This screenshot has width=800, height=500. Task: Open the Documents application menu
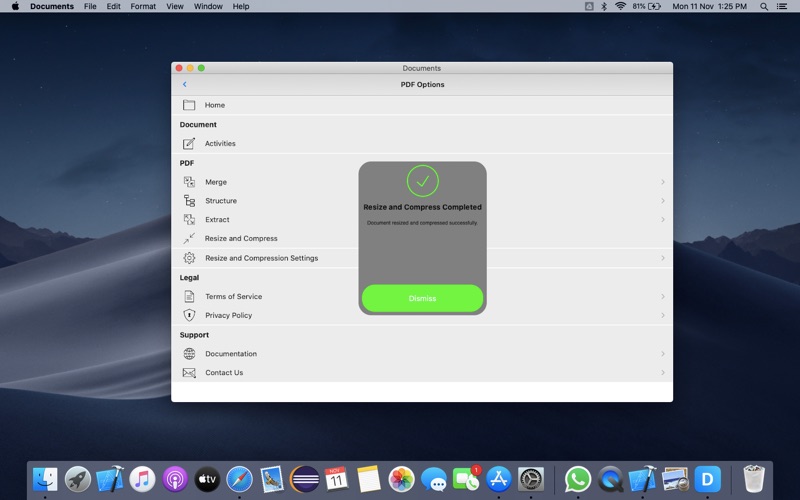(52, 6)
